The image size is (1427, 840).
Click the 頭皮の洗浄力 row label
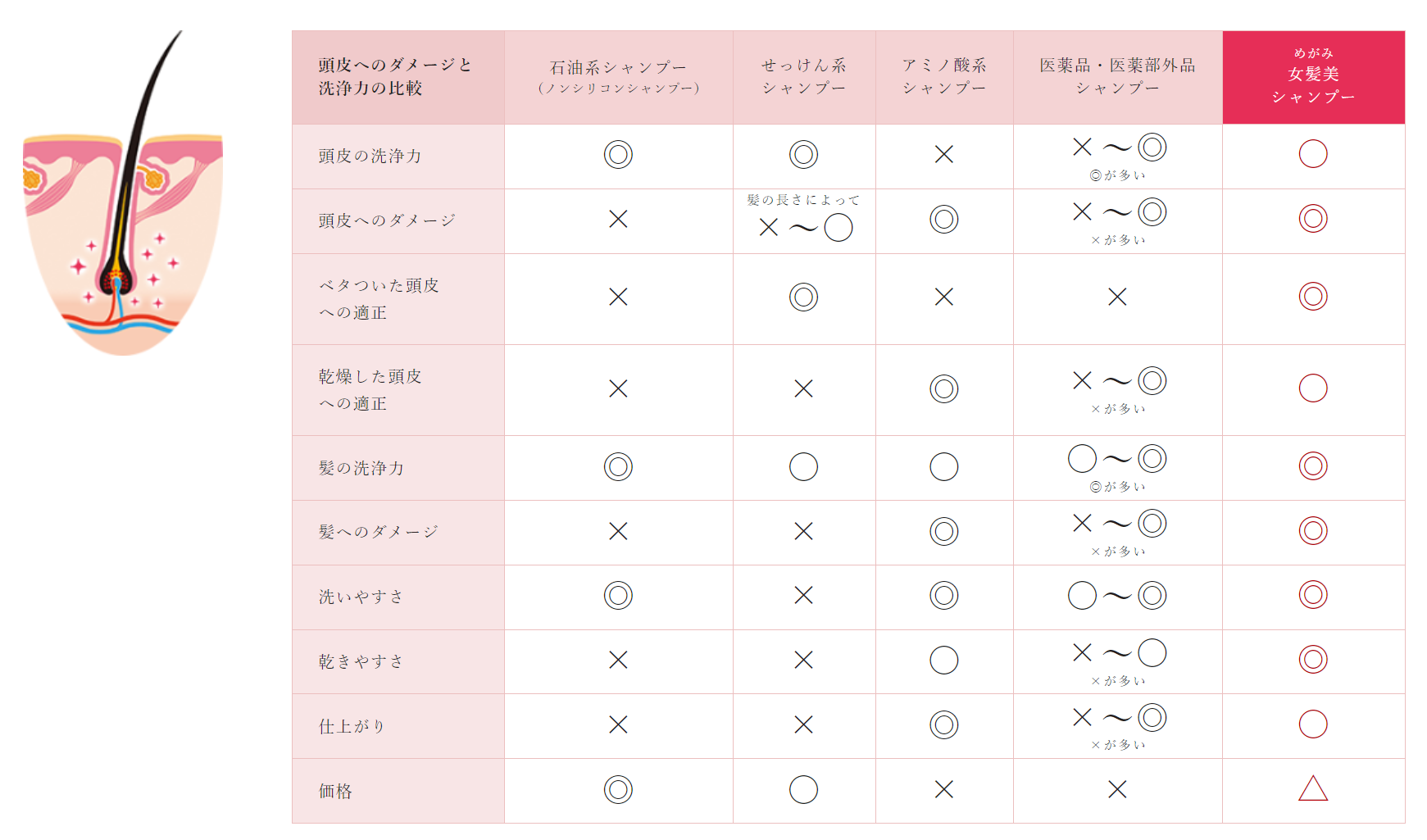click(x=370, y=156)
